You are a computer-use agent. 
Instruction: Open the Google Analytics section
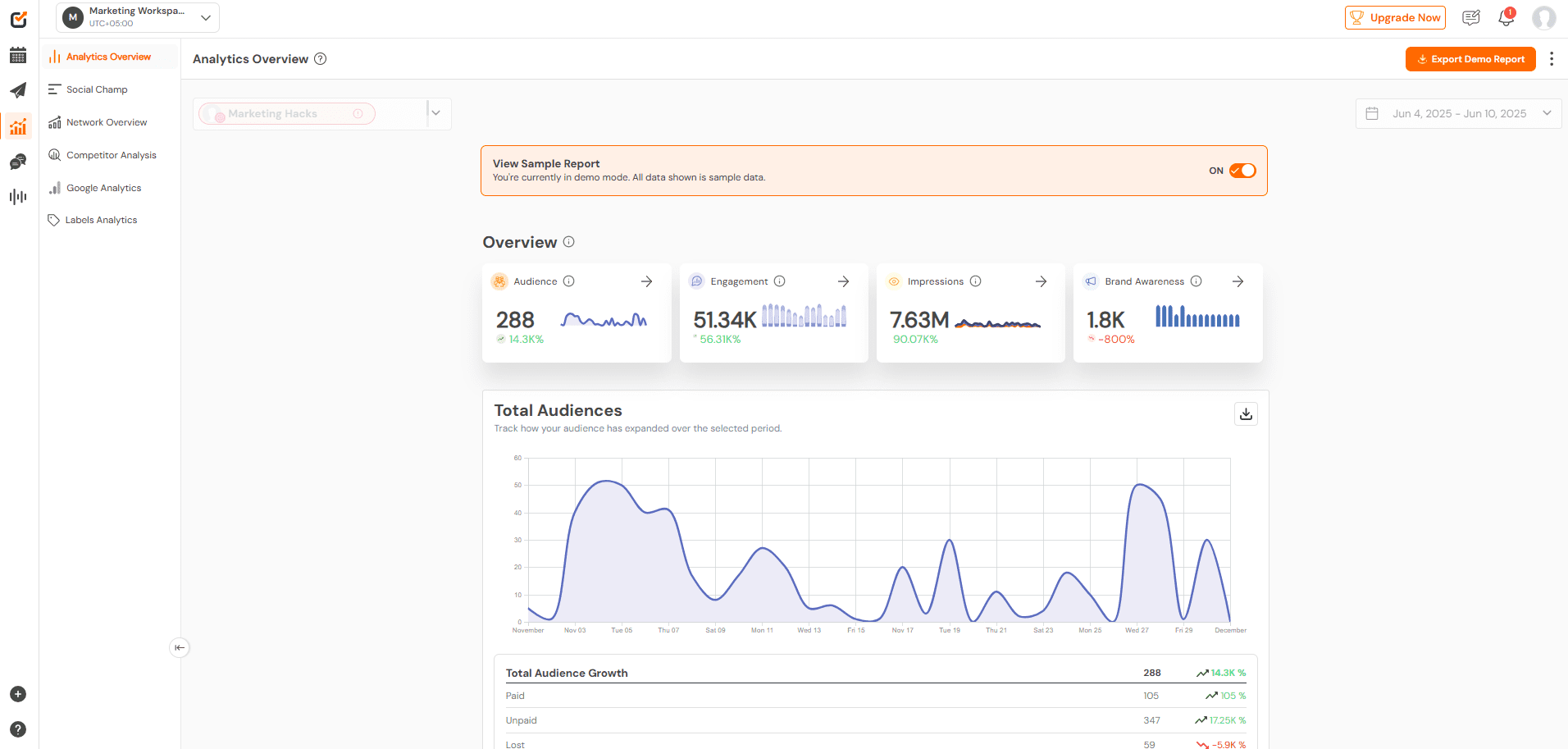[x=104, y=188]
